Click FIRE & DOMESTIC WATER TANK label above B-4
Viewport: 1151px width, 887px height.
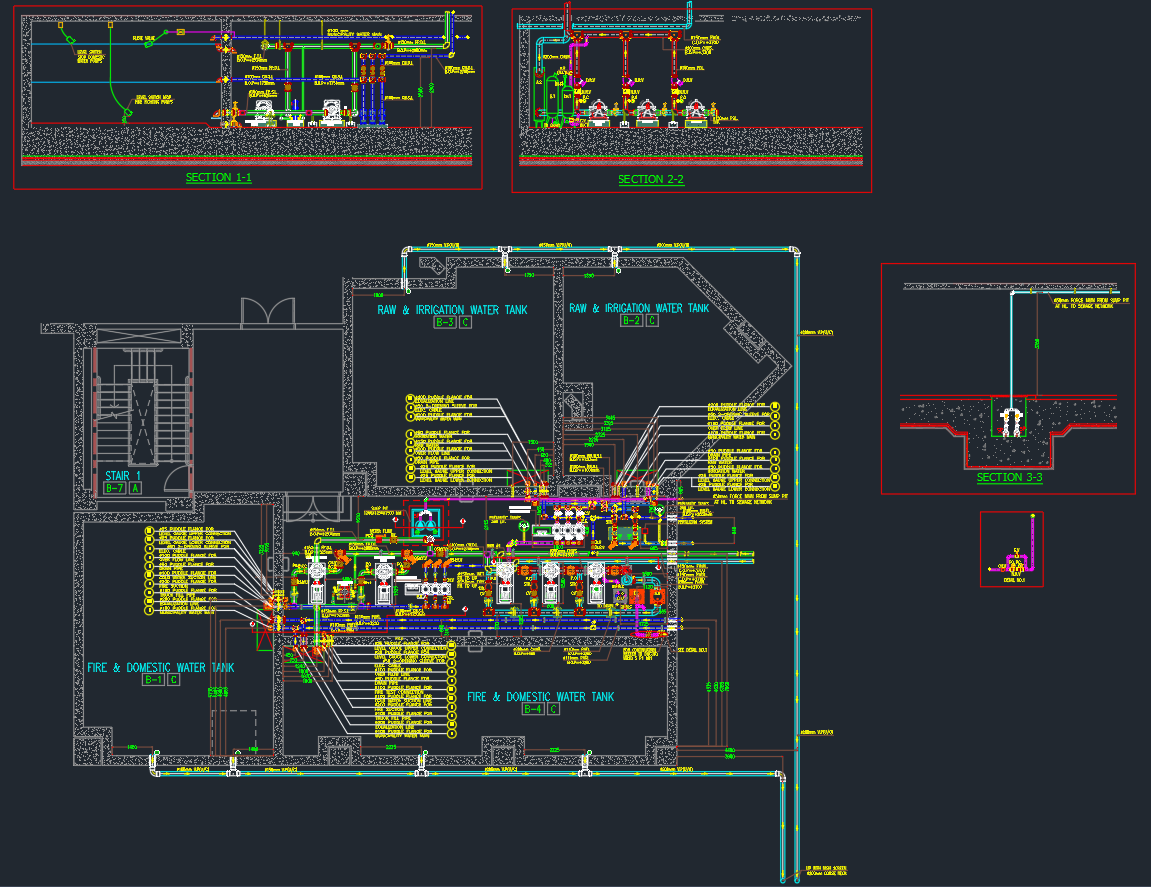pos(541,697)
